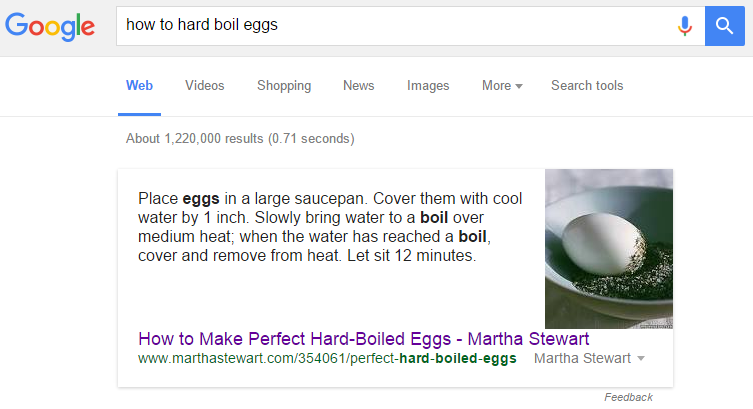Click bold "eggs" in the snippet paragraph
Screen dimensions: 753x409
[x=201, y=199]
